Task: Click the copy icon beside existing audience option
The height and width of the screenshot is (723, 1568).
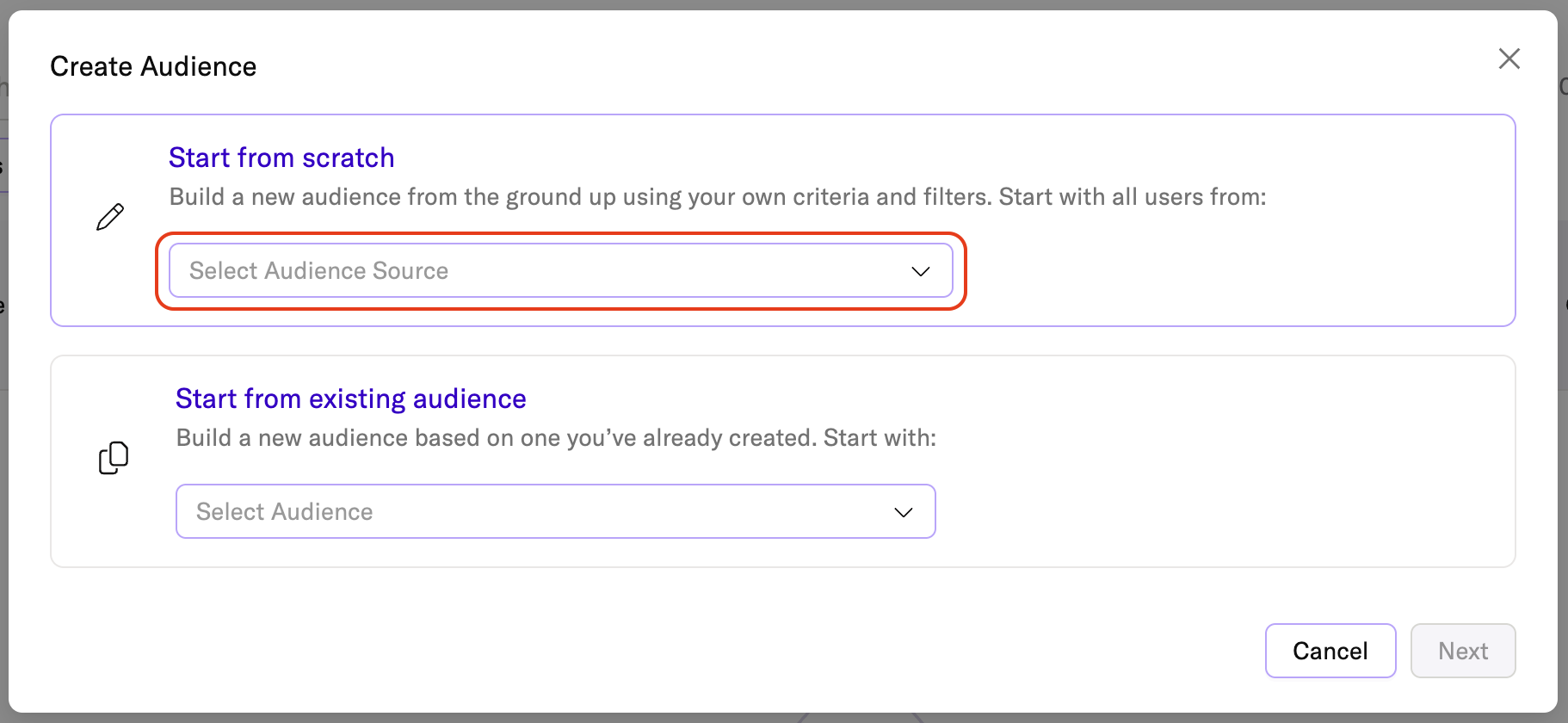Action: tap(114, 458)
